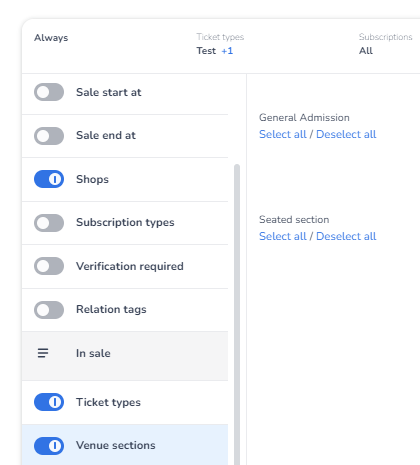Screen dimensions: 420x465
Task: Click the In sale list icon
Action: coord(43,353)
